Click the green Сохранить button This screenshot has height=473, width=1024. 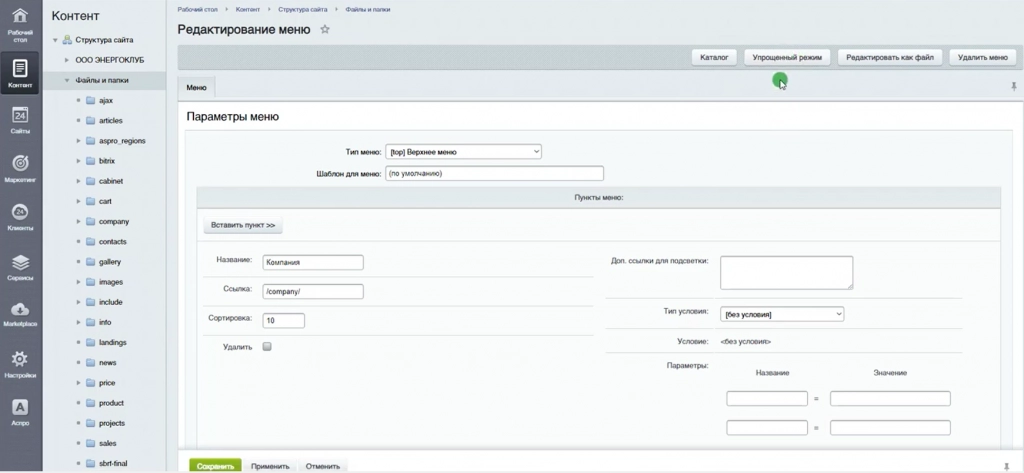(216, 466)
